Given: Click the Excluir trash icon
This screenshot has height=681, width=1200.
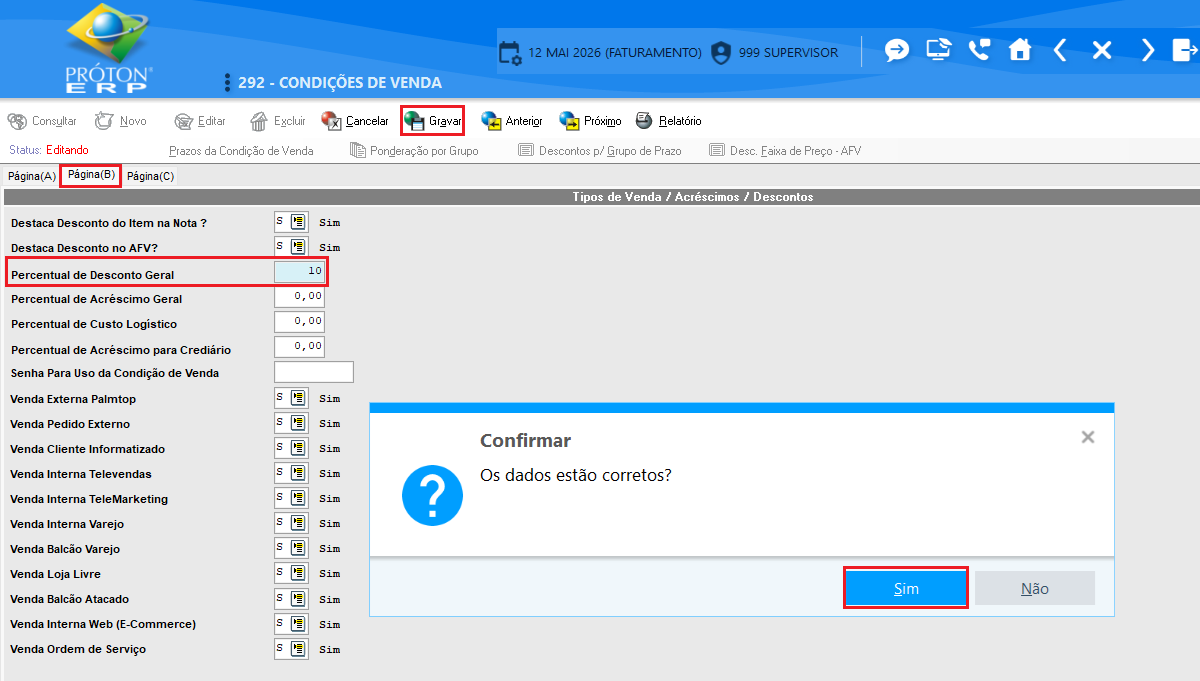Looking at the screenshot, I should click(x=259, y=121).
